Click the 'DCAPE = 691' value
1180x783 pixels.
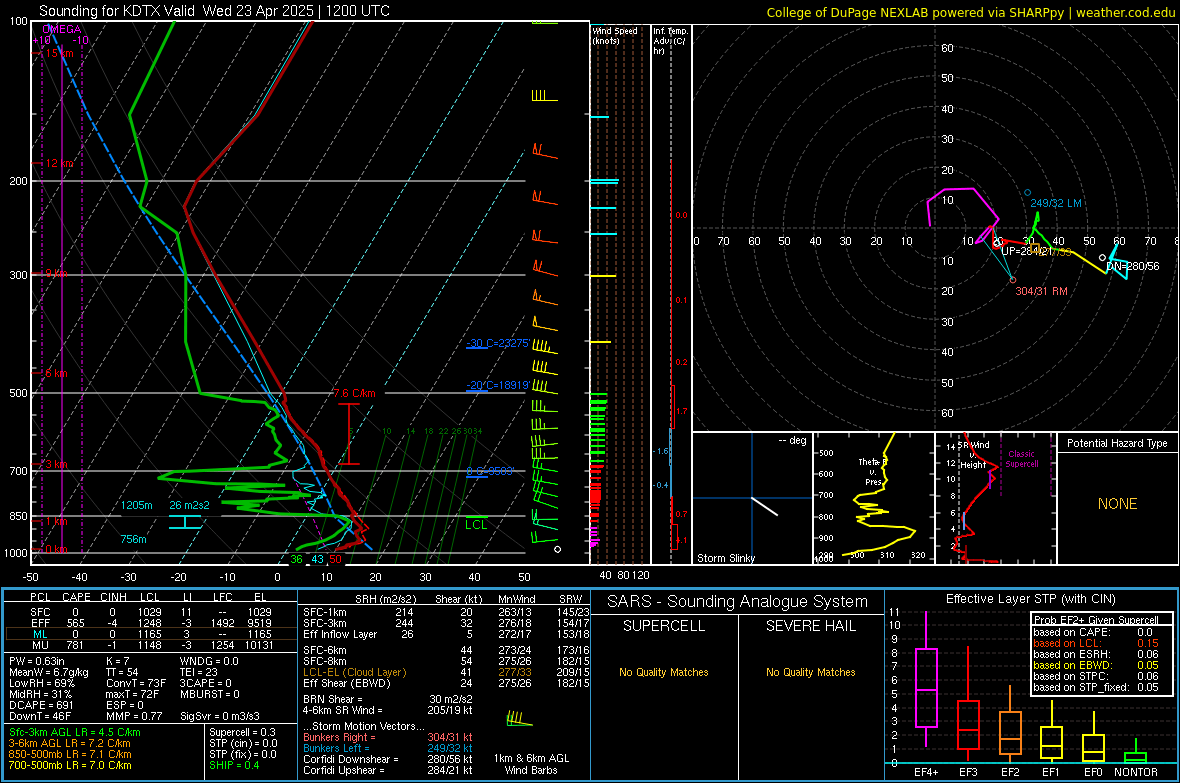41,705
